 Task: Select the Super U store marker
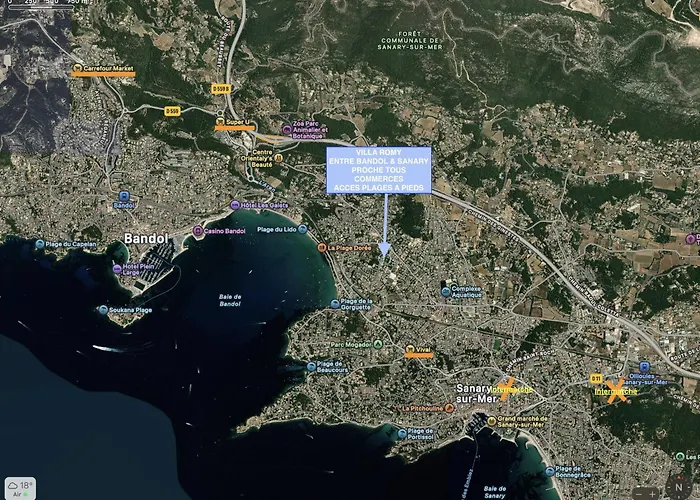coord(222,122)
